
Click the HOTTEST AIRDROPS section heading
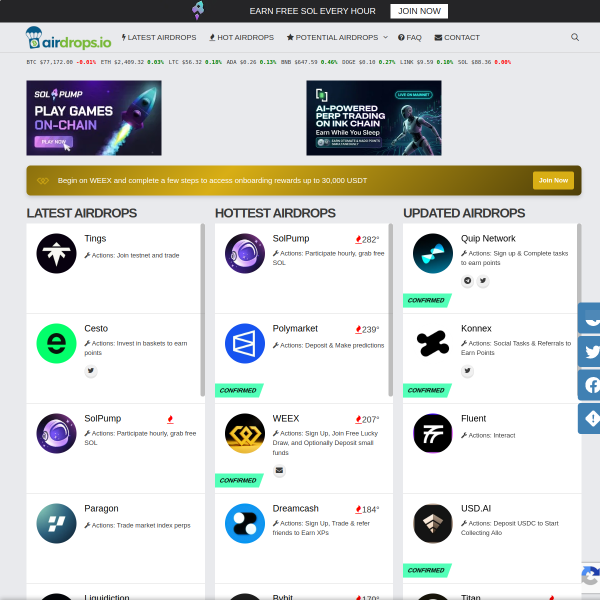point(275,213)
